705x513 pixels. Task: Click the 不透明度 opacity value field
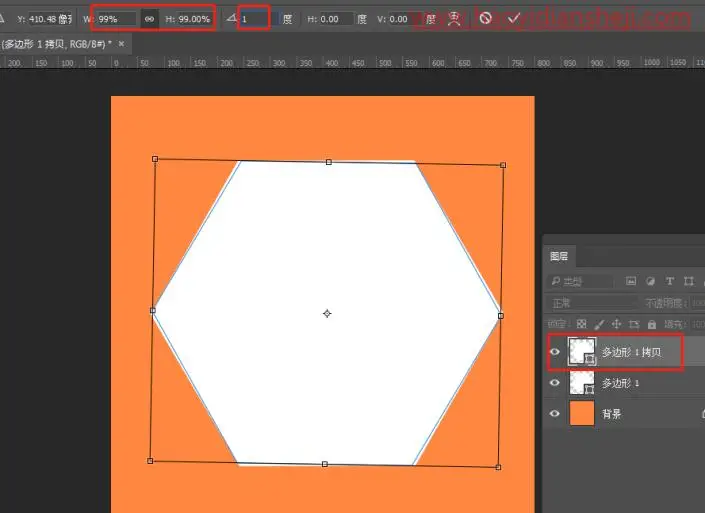698,303
